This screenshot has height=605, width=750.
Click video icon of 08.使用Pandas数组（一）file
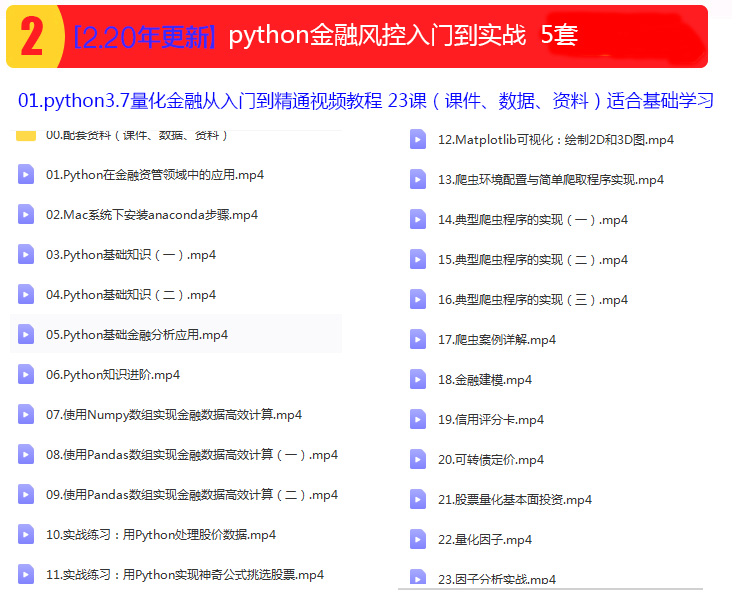pyautogui.click(x=26, y=454)
